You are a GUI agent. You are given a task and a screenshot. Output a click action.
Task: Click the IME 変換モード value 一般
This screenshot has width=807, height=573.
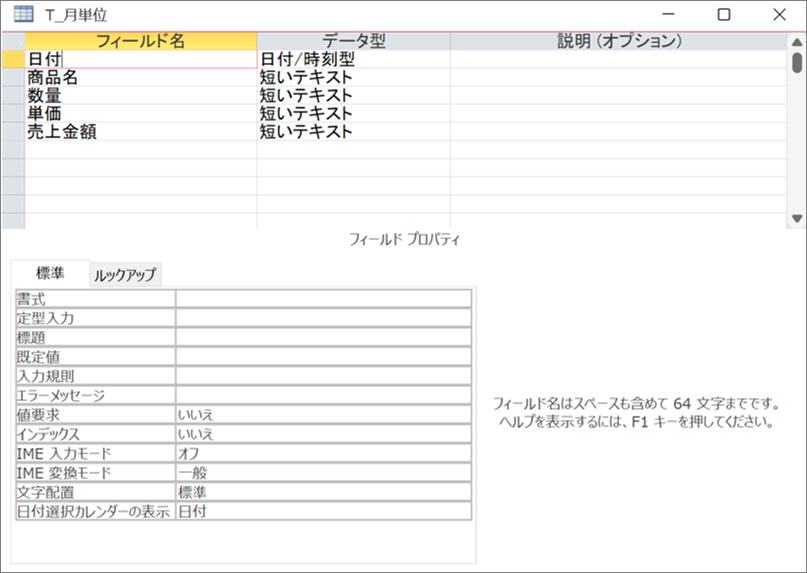[324, 473]
